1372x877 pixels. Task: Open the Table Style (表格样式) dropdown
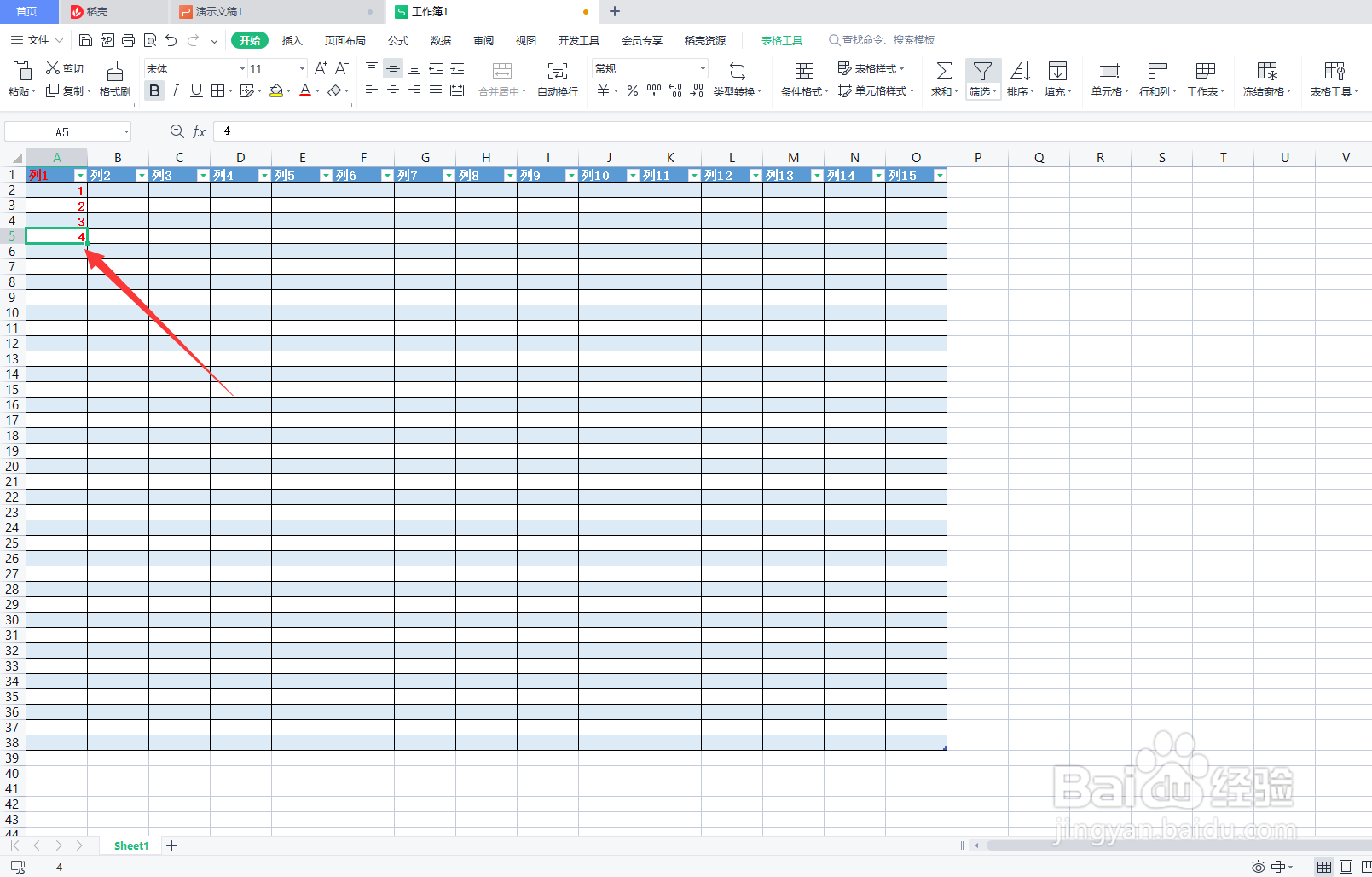871,68
